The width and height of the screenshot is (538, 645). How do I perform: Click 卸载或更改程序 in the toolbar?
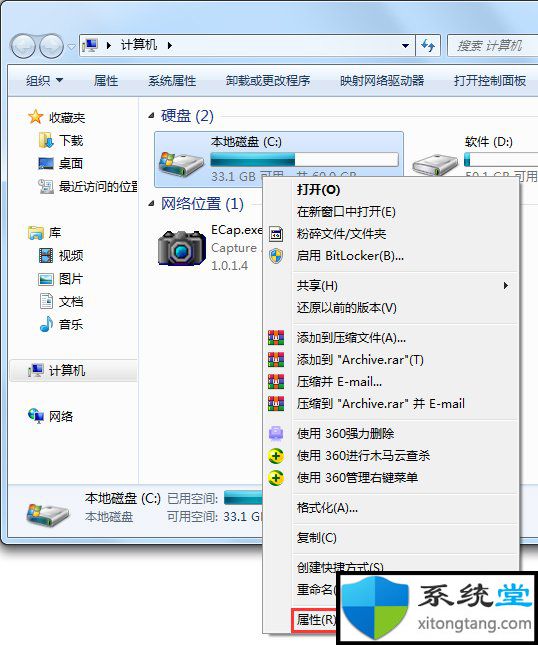[x=267, y=81]
